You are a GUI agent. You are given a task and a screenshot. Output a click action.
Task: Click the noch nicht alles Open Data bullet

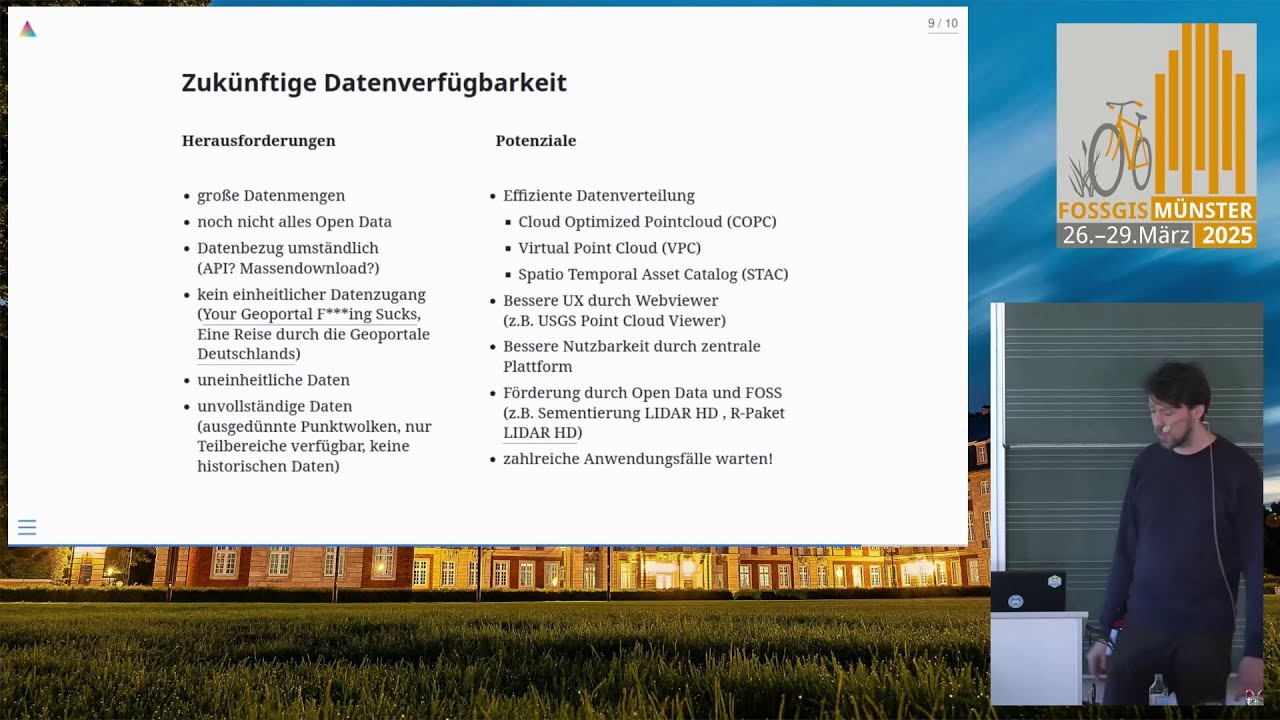point(294,222)
